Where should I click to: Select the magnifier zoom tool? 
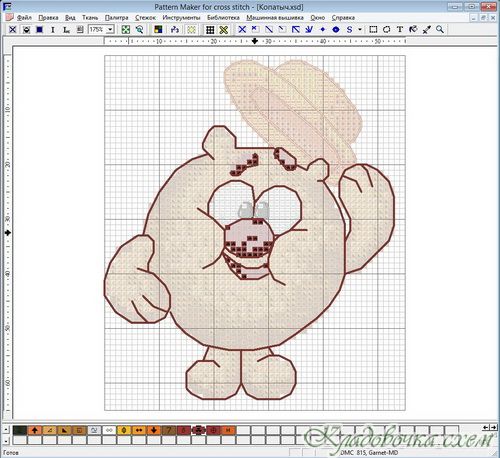pos(440,30)
